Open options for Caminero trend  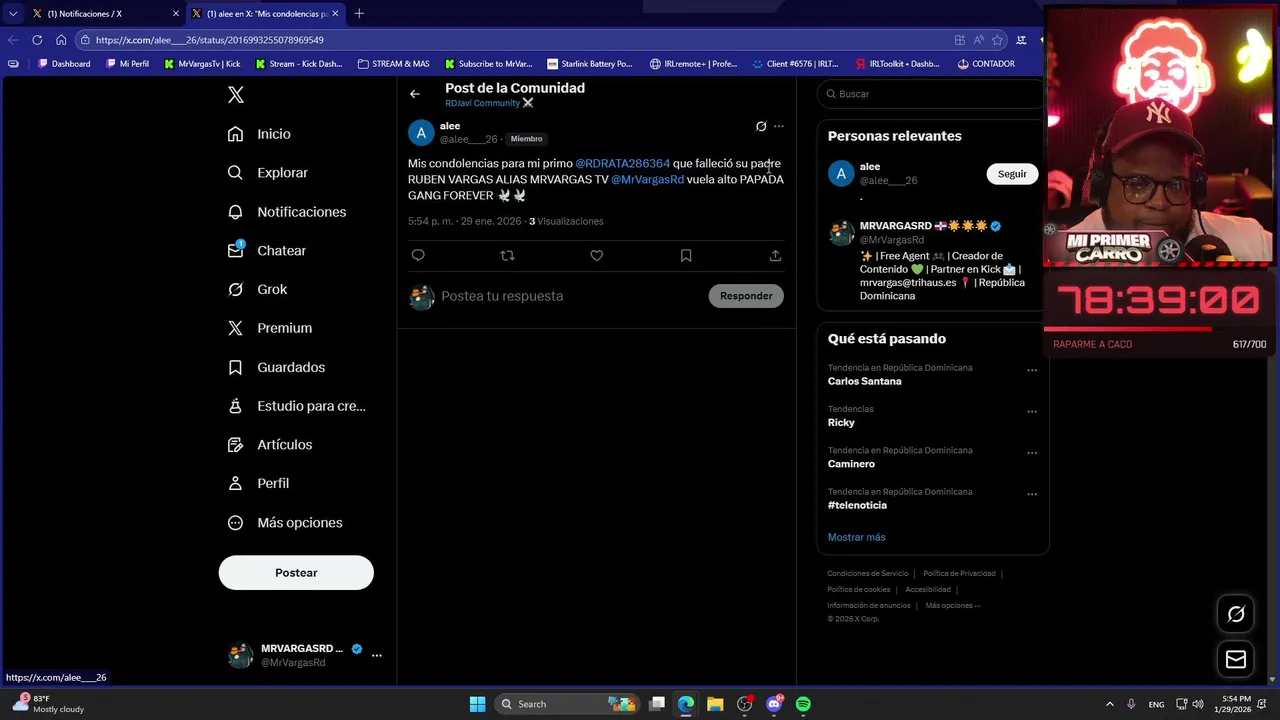[1032, 453]
